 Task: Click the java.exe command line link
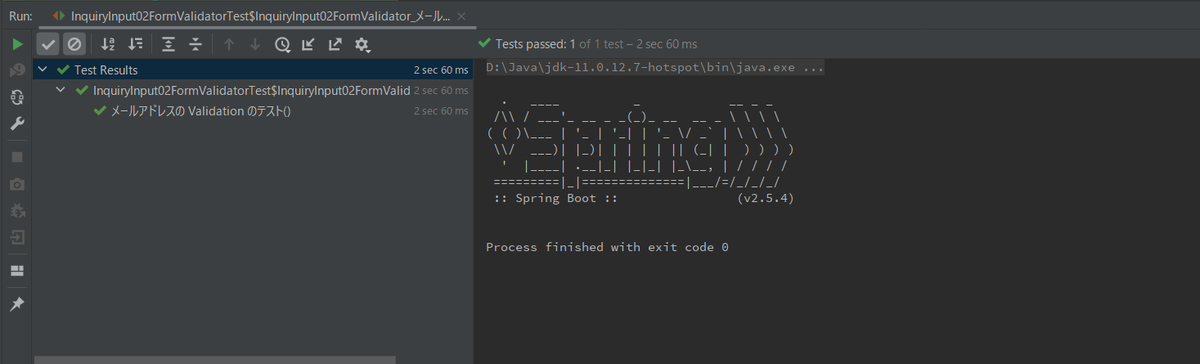655,68
